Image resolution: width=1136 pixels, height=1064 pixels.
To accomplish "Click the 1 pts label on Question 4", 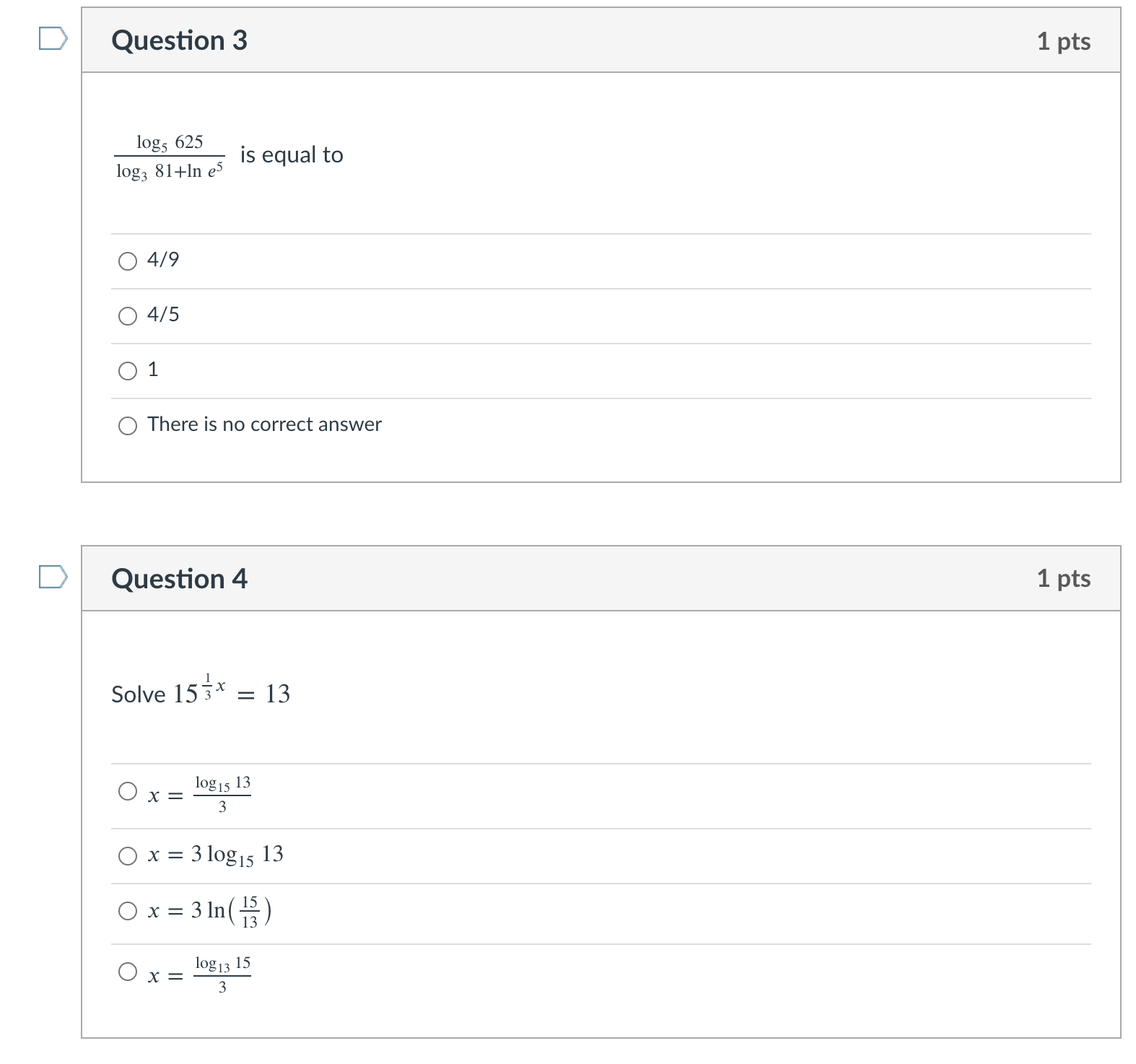I will tap(1064, 578).
